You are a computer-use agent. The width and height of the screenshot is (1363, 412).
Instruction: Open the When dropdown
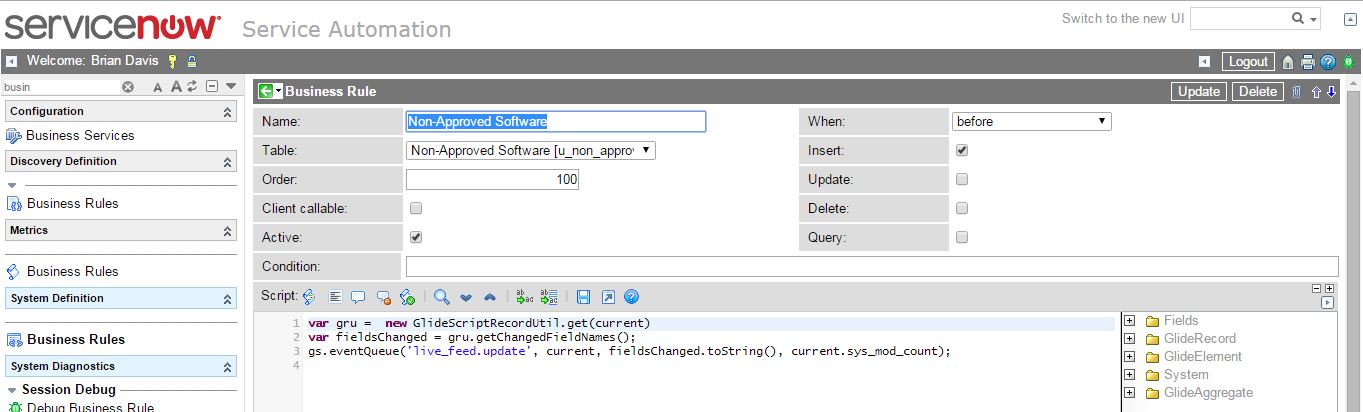coord(1031,122)
